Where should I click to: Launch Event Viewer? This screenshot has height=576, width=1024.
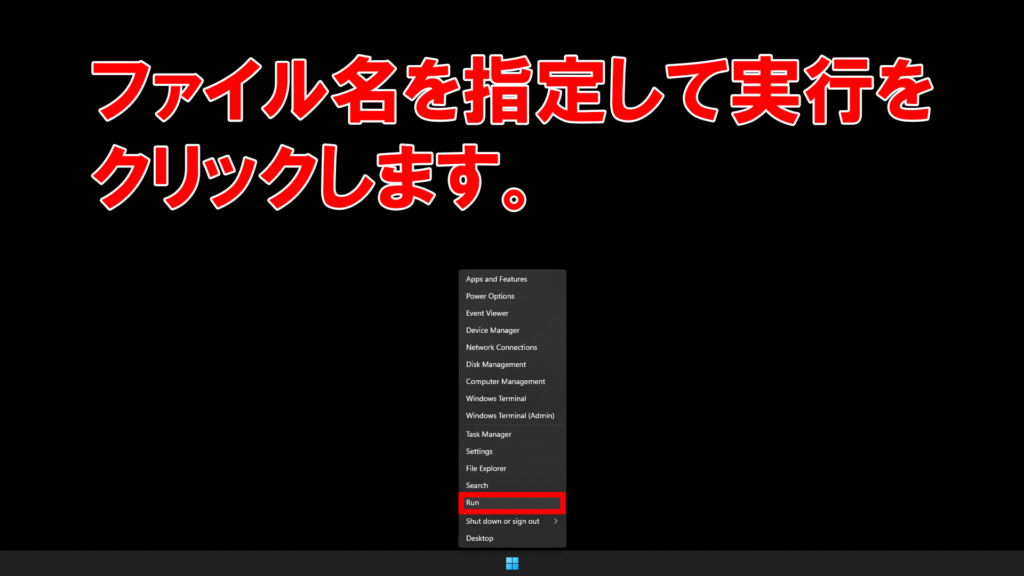[487, 313]
